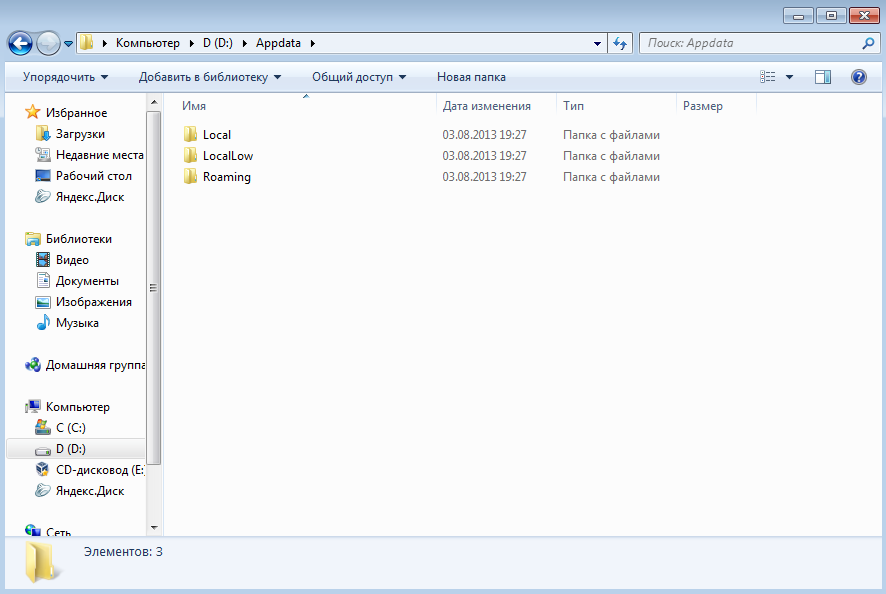Click the Roaming folder name
The height and width of the screenshot is (594, 886).
click(x=227, y=177)
